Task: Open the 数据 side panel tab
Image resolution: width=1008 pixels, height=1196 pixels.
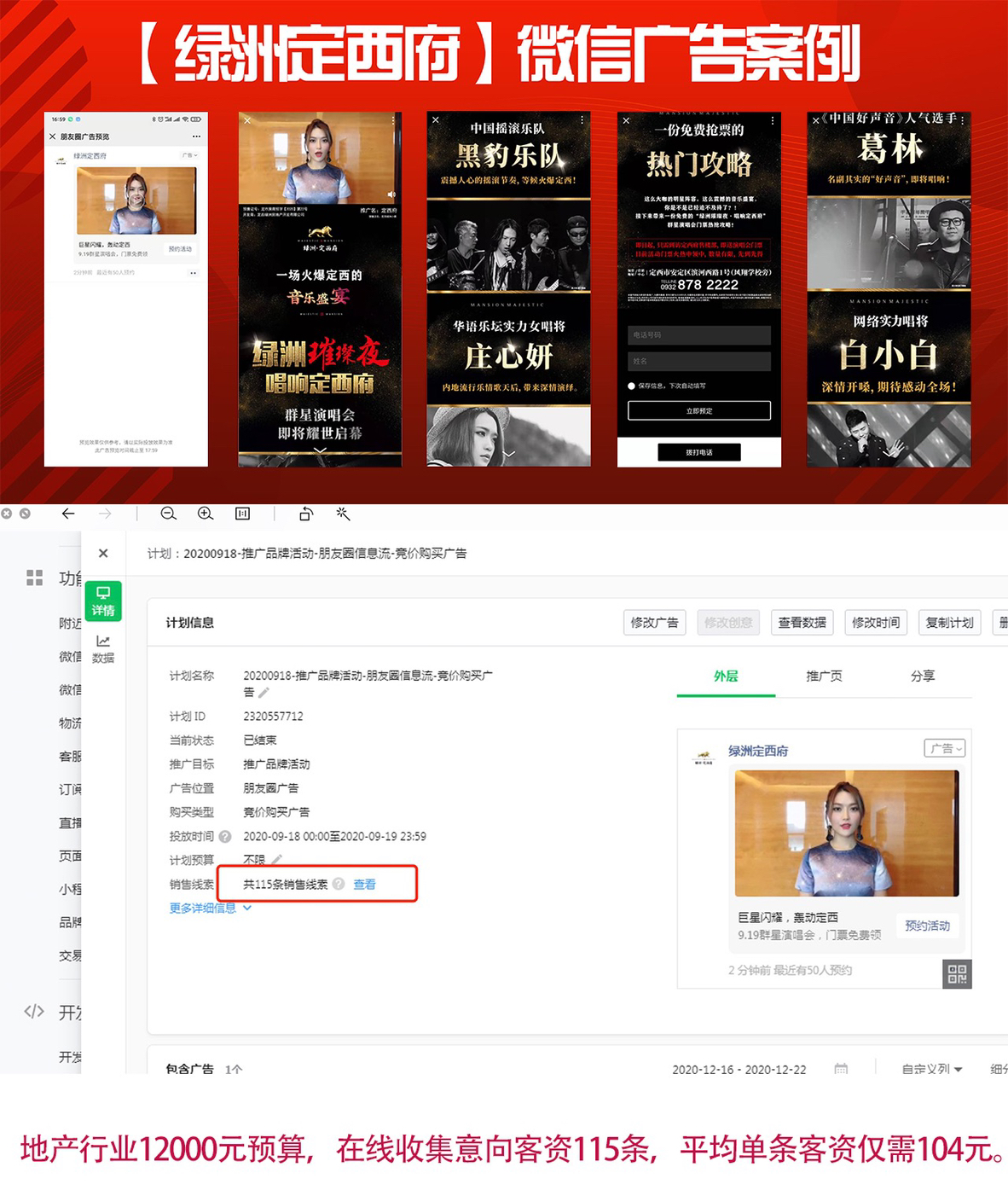Action: point(103,648)
